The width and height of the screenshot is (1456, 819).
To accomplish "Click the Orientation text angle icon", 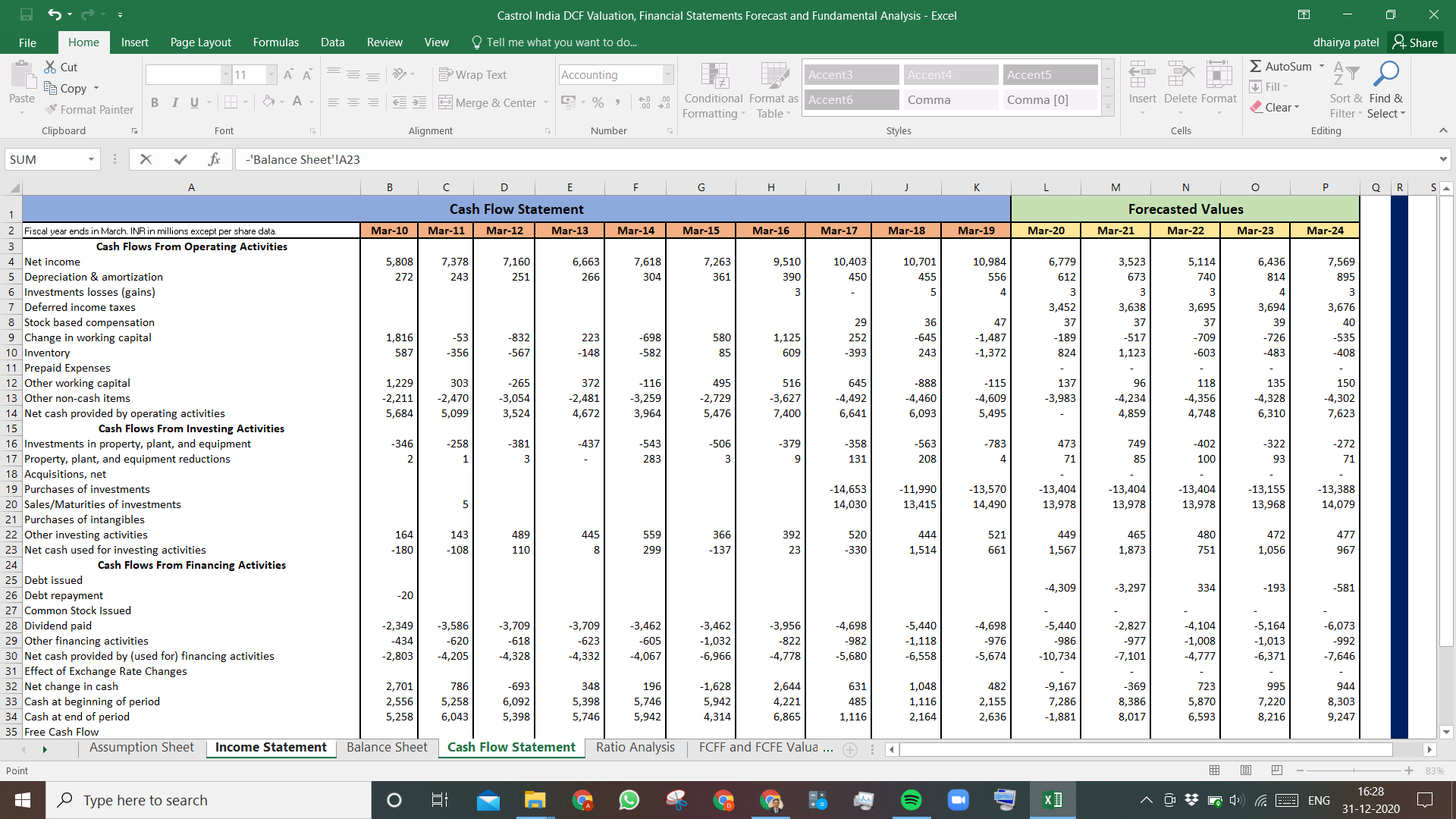I will point(399,74).
